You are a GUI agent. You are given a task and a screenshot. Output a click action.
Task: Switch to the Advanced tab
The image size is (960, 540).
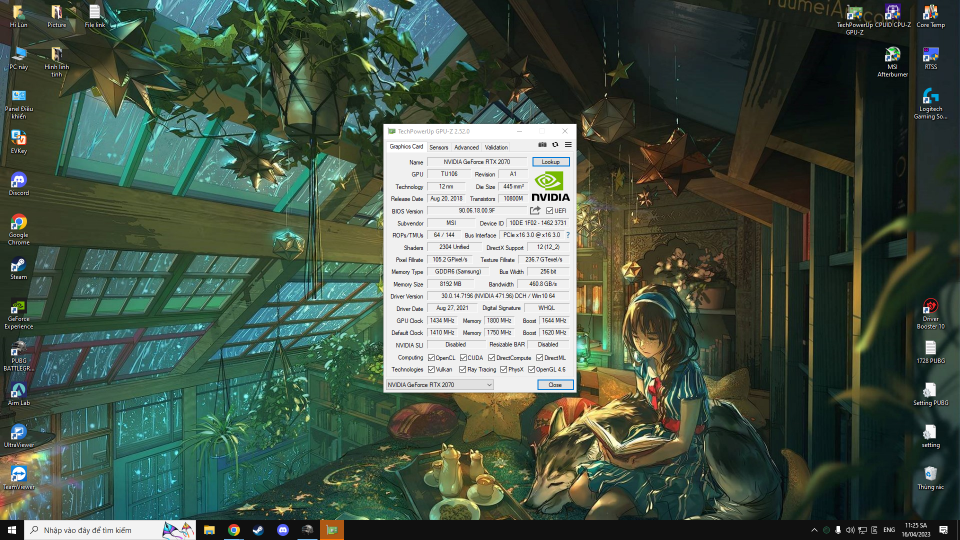click(466, 147)
